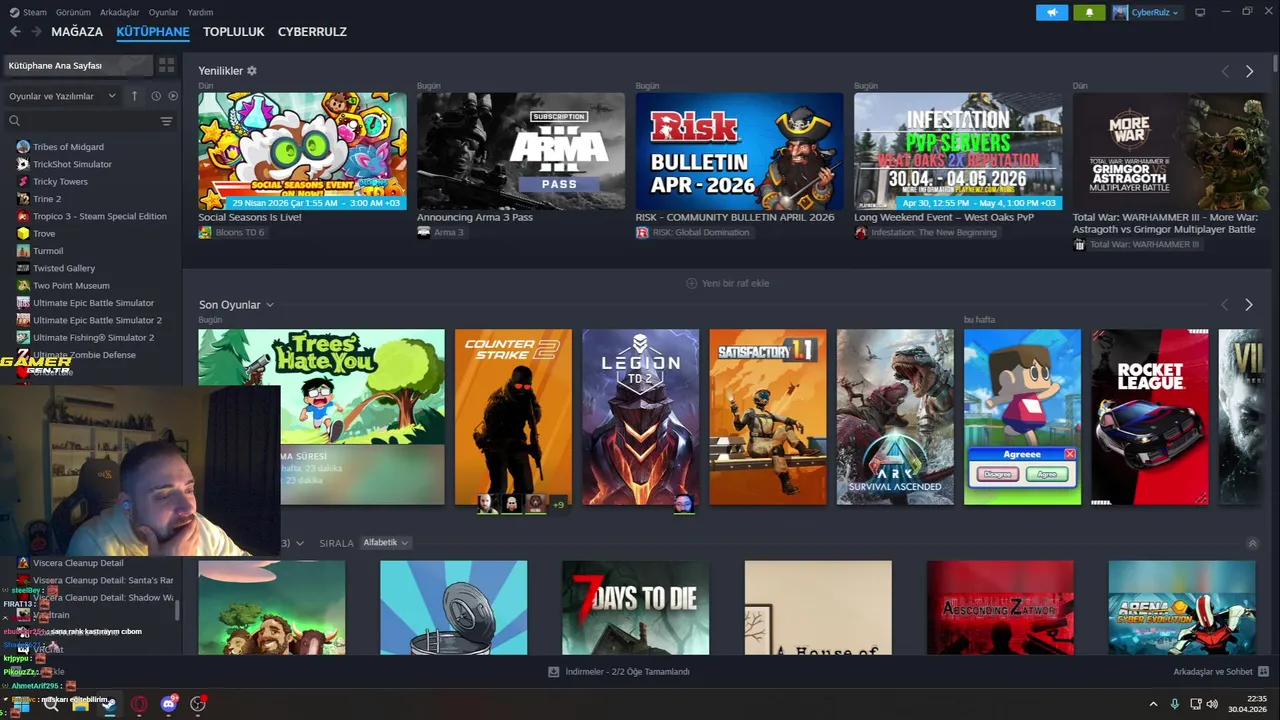Open Arma 3 small game icon
Viewport: 1280px width, 720px height.
point(424,232)
